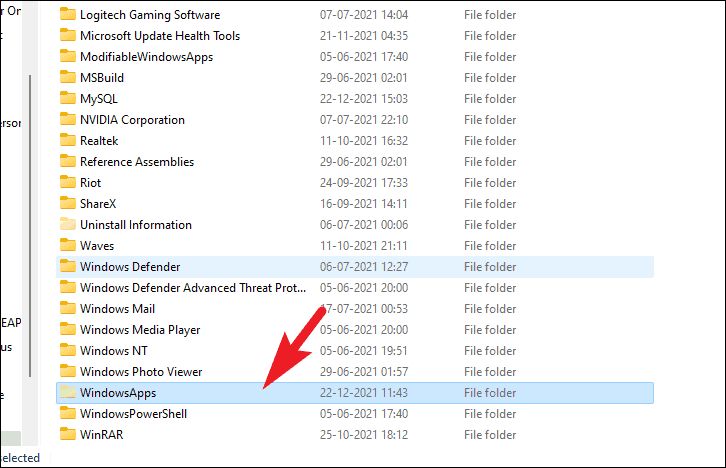Click the WinRAR folder name

tap(102, 435)
